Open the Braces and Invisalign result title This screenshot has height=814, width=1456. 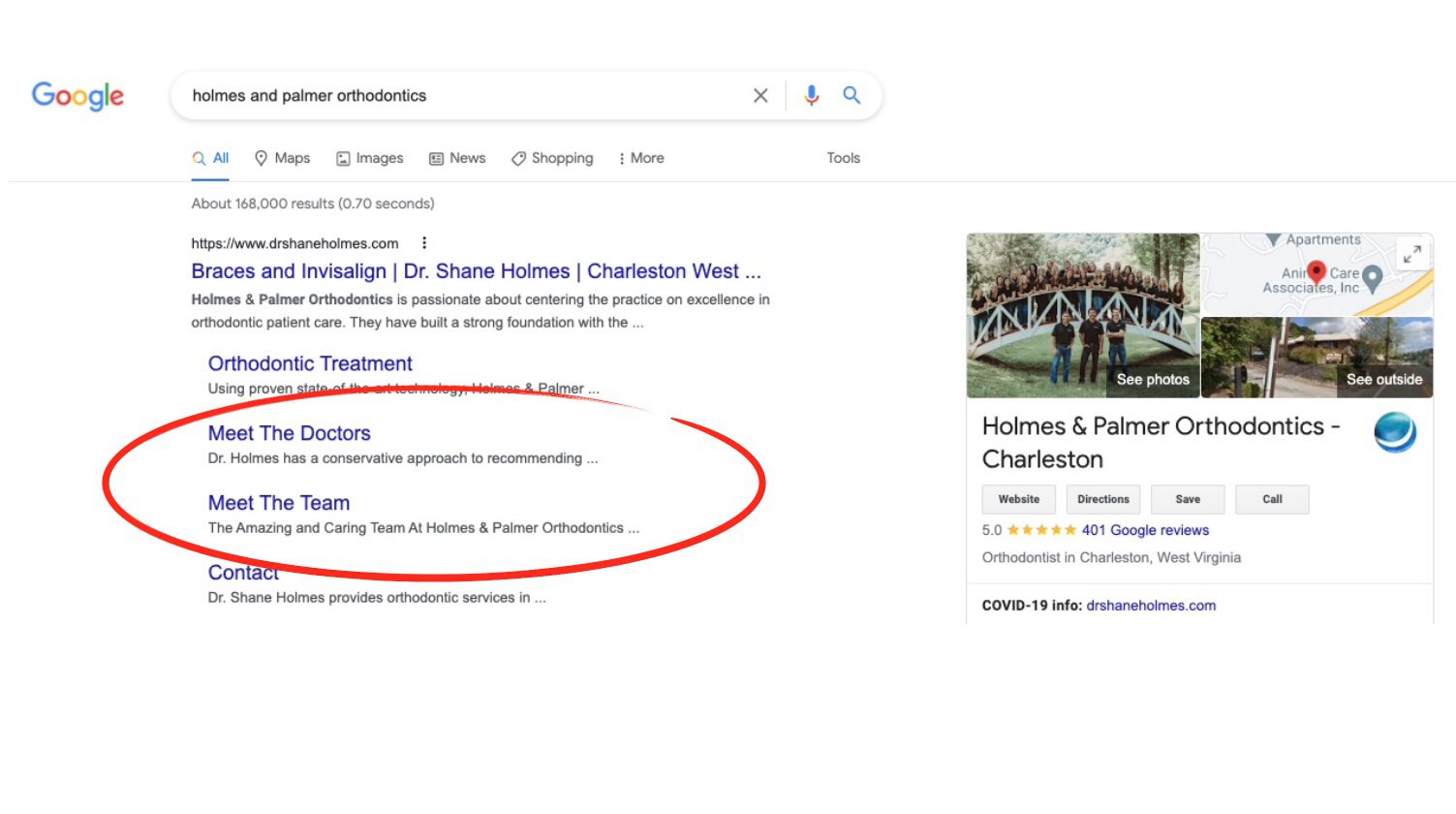476,271
